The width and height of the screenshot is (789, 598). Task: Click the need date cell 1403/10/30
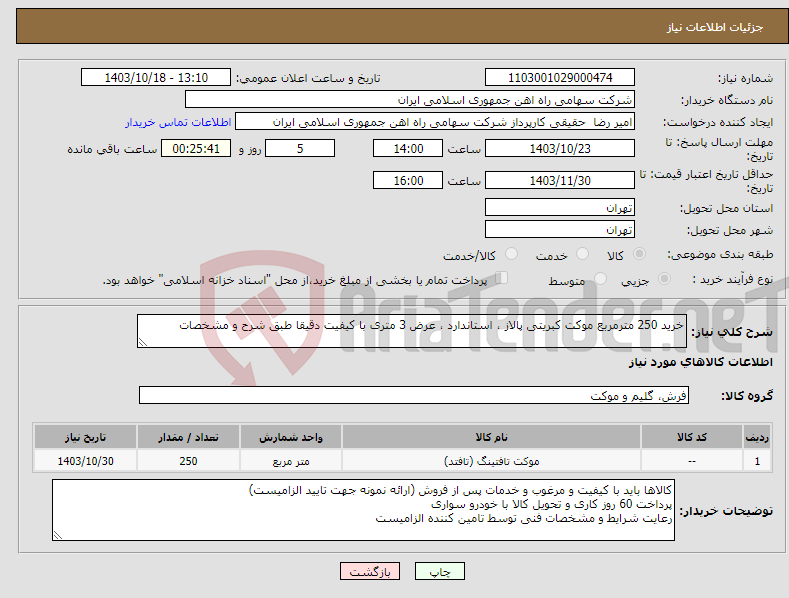coord(86,461)
